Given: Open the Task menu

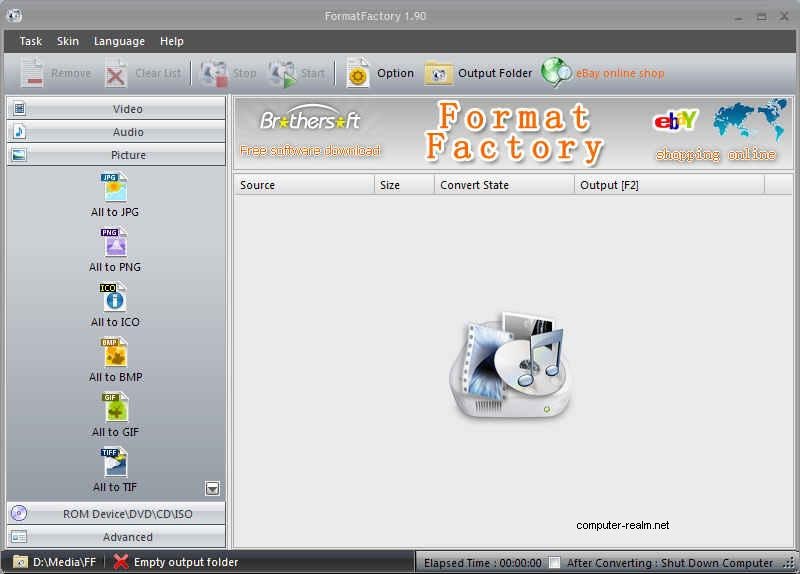Looking at the screenshot, I should [31, 41].
